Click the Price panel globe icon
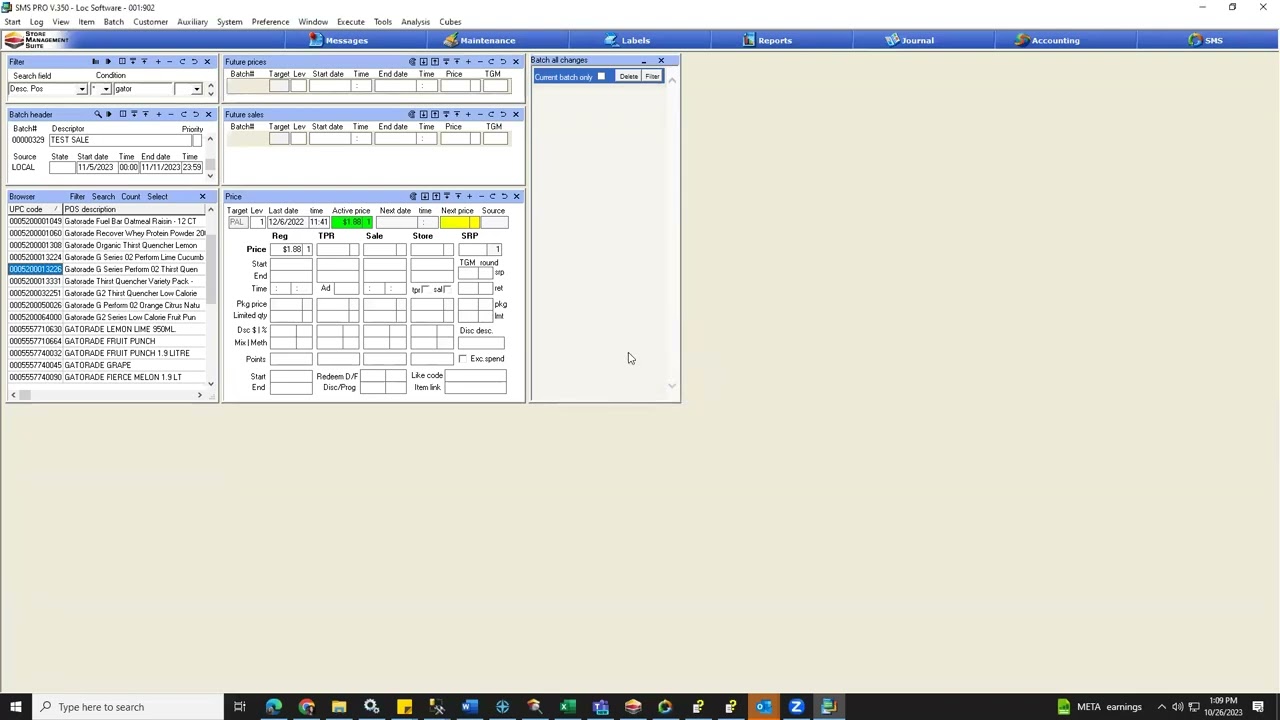Image resolution: width=1280 pixels, height=720 pixels. tap(412, 196)
